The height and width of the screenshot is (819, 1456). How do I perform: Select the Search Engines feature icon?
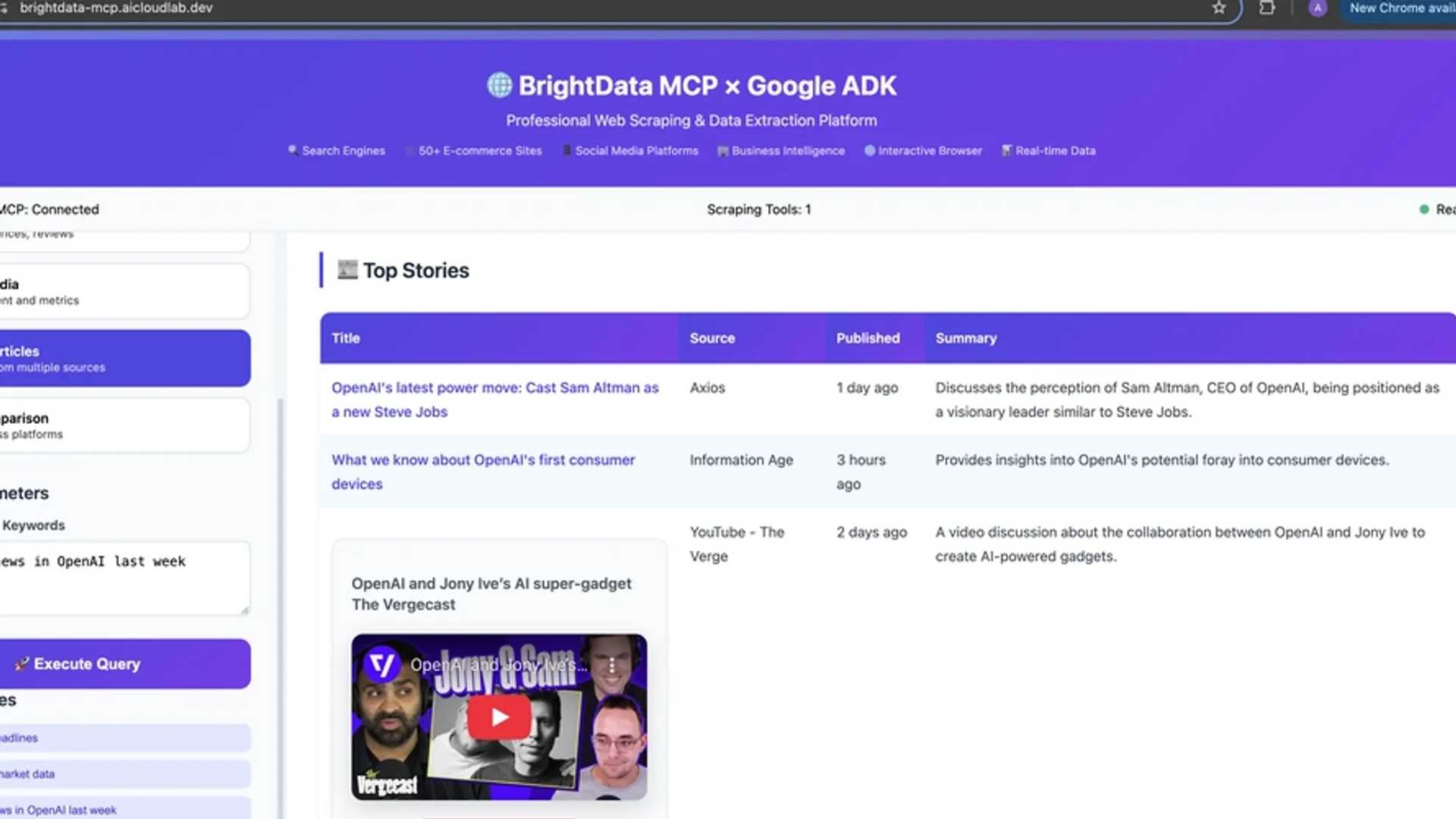[292, 150]
